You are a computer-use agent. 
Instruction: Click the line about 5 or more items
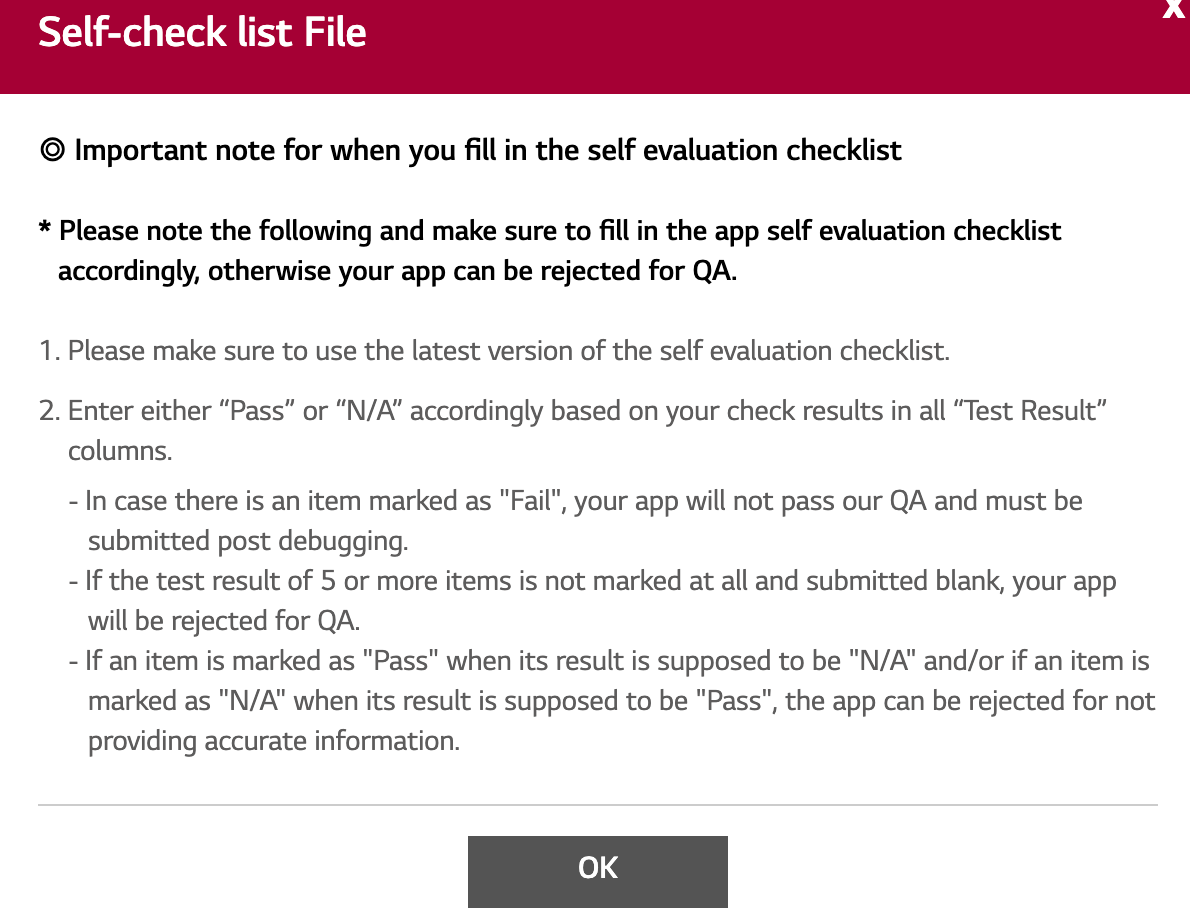click(592, 581)
